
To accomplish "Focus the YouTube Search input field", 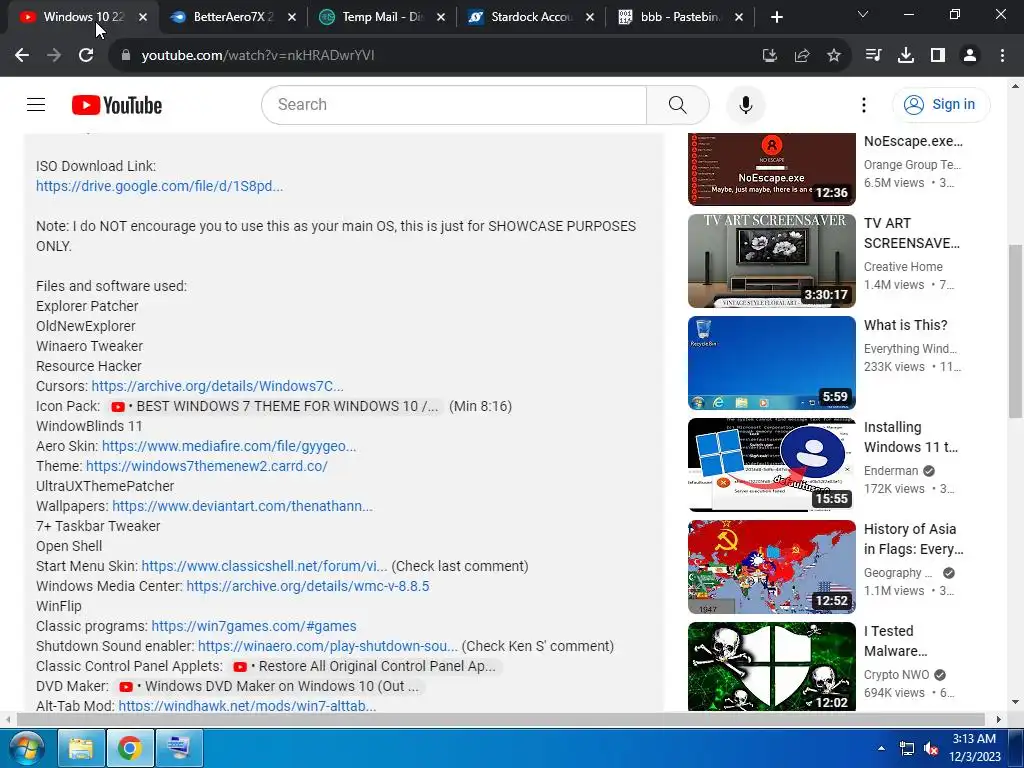I will 454,104.
